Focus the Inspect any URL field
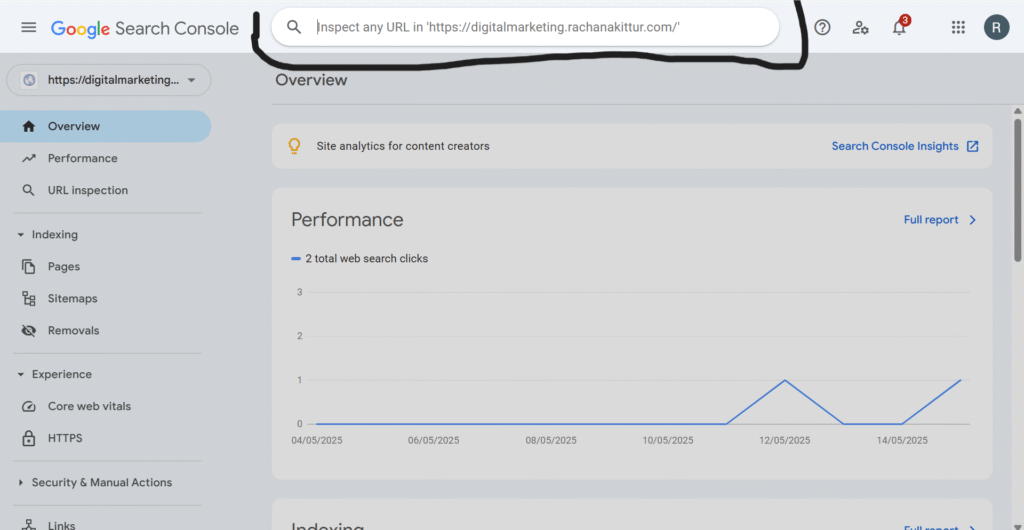Screen dimensions: 1024x530 [525, 27]
